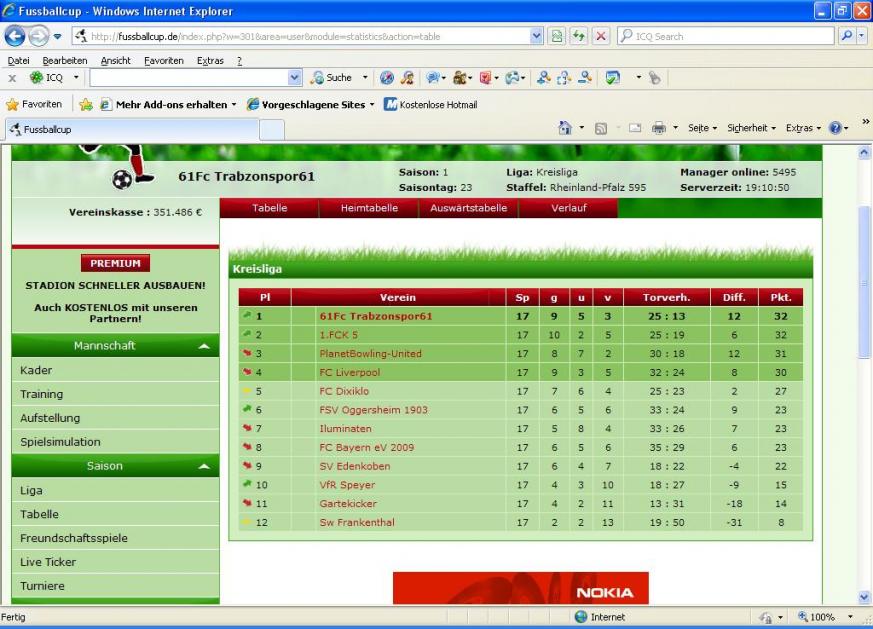Click the Print icon in command bar
The width and height of the screenshot is (873, 629).
coord(659,128)
